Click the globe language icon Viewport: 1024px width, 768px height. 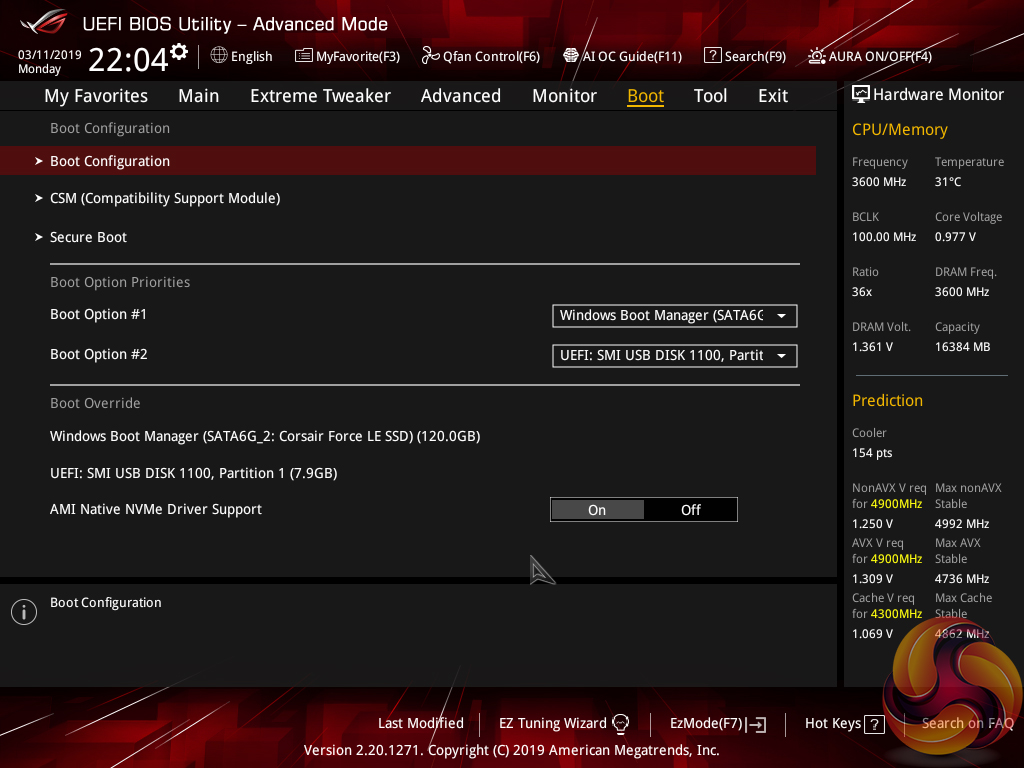(219, 56)
